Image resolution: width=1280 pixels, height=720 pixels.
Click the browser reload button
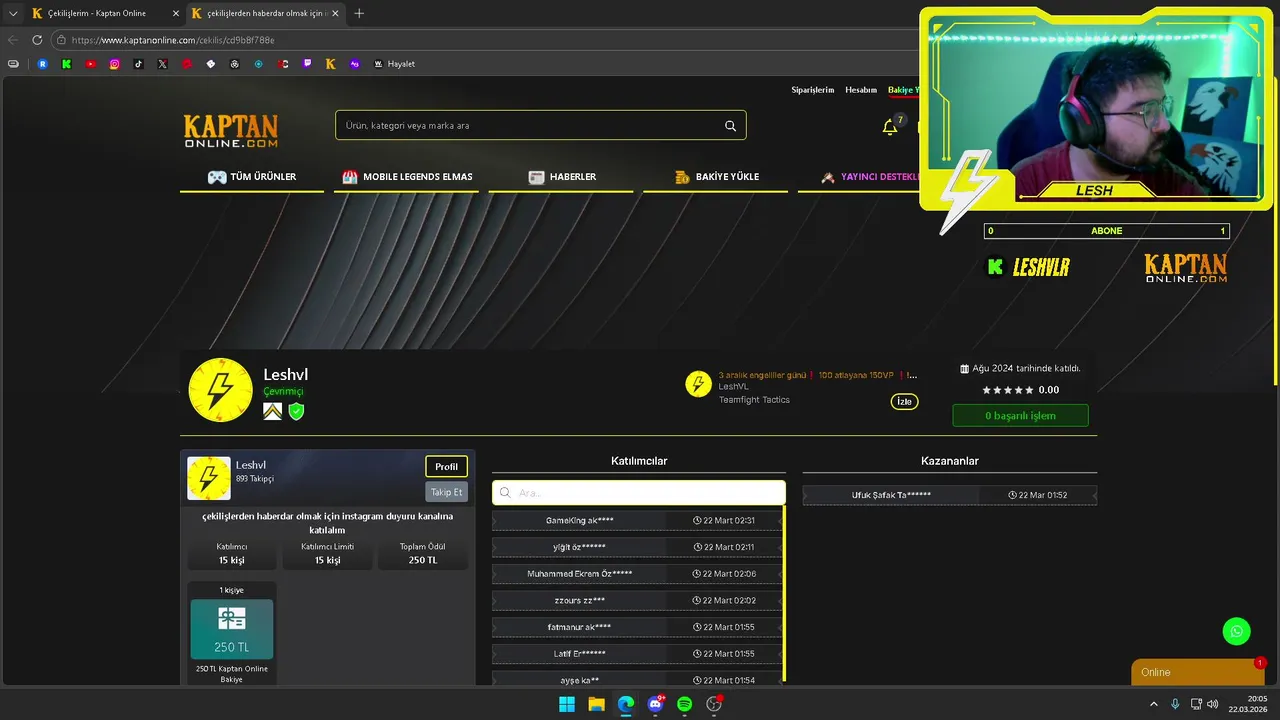pos(37,40)
